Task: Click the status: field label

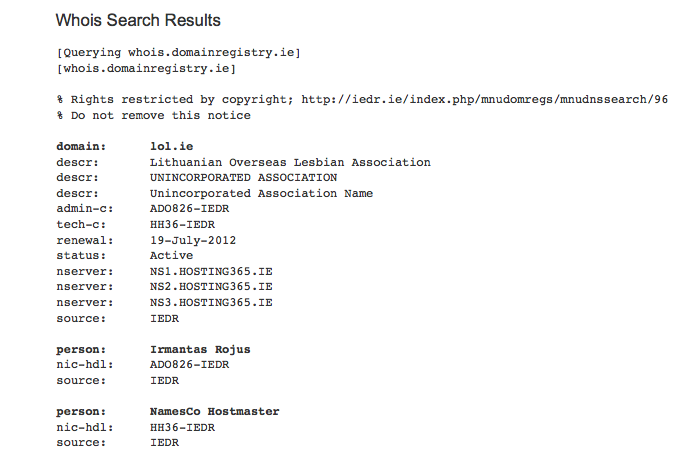Action: 81,256
